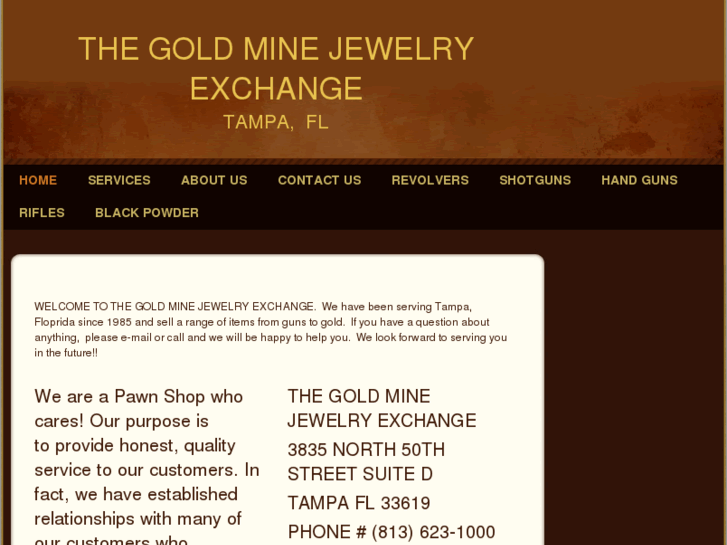
Task: Open the Black Powder section
Action: coord(147,212)
